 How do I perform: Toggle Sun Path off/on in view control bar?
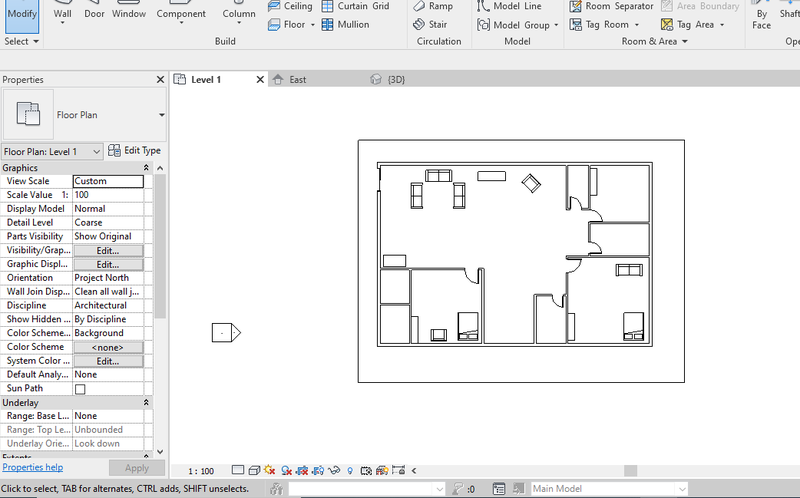tap(270, 470)
